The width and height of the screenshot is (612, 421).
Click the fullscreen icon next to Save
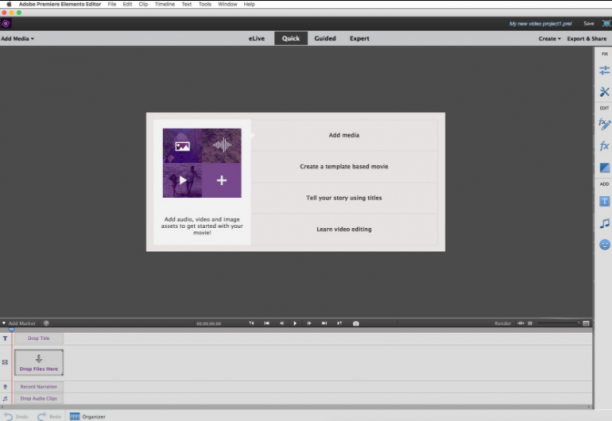[x=606, y=23]
